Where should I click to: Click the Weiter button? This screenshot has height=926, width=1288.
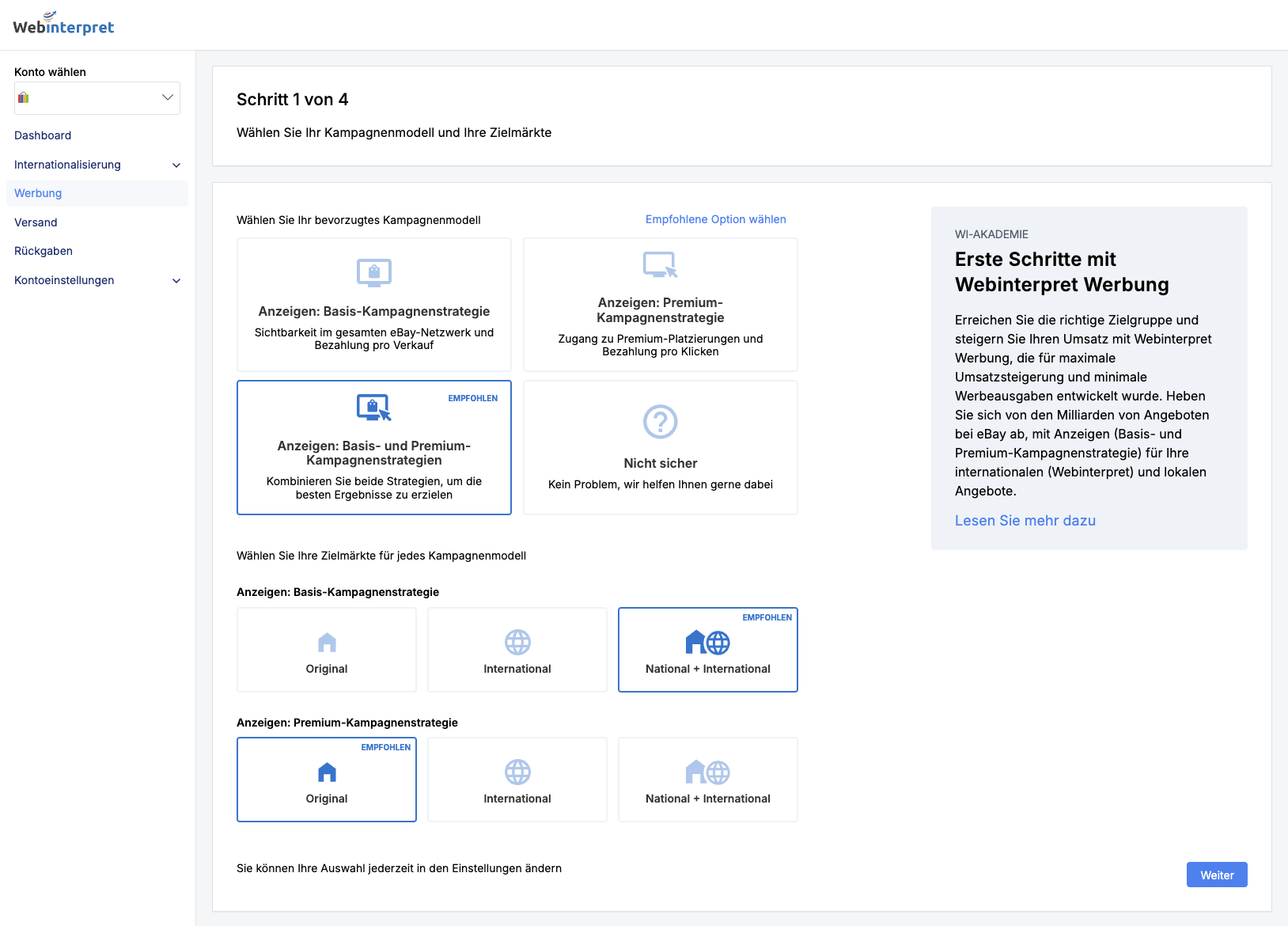click(x=1217, y=875)
